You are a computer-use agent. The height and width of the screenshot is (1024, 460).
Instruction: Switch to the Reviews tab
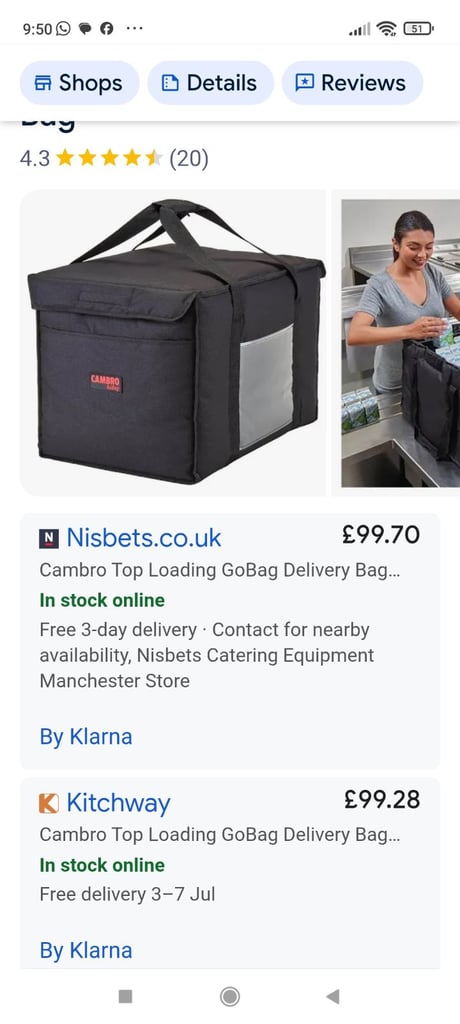coord(352,83)
